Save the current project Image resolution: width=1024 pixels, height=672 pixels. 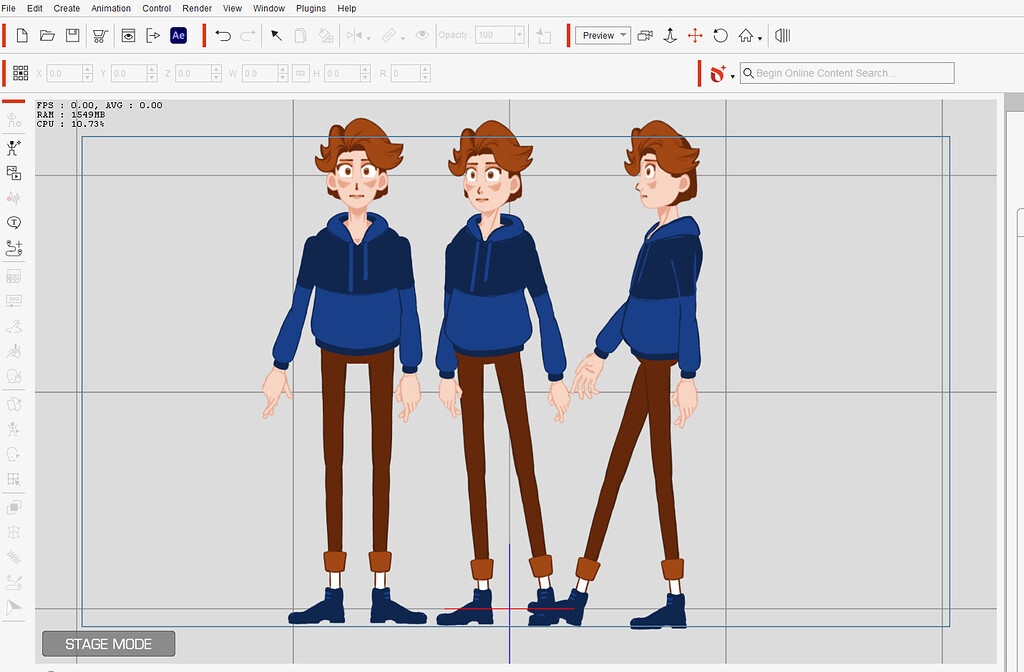click(x=72, y=35)
